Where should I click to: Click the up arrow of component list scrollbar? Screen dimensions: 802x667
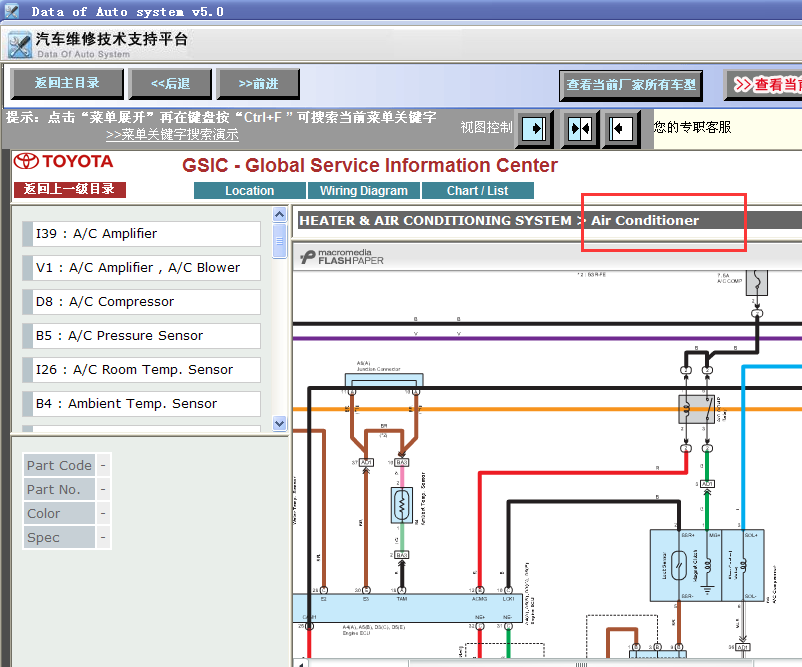[279, 214]
